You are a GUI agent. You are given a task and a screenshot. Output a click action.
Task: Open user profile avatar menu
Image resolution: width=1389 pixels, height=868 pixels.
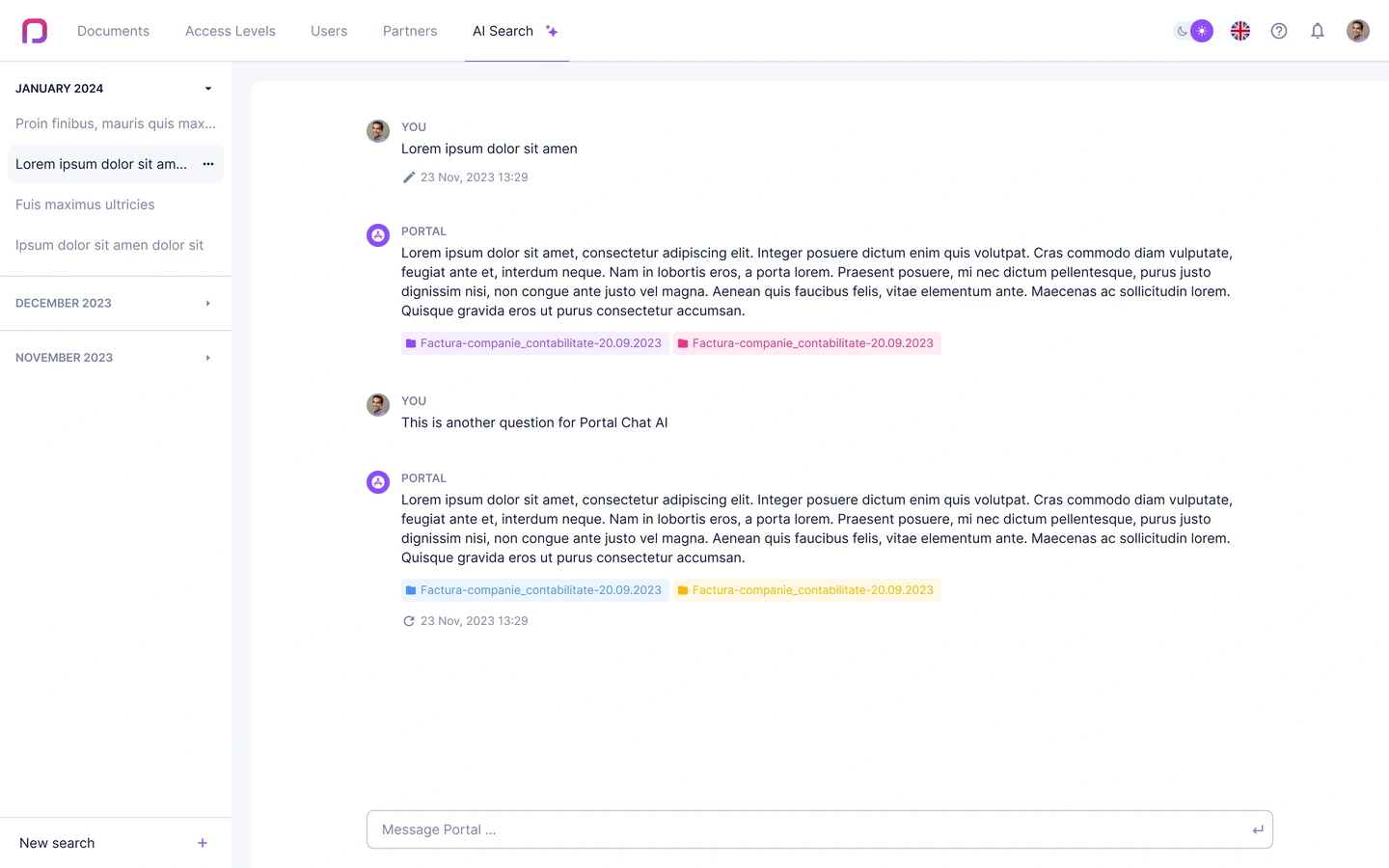[1358, 31]
